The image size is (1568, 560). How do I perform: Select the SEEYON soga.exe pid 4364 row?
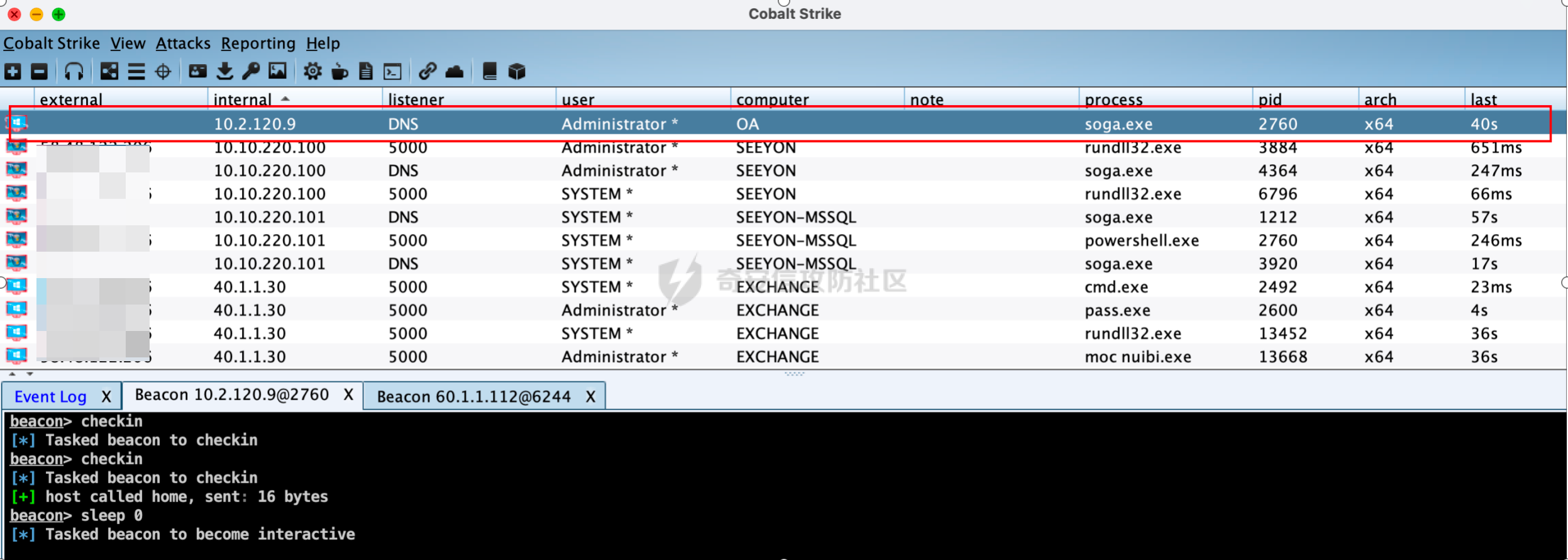(783, 171)
